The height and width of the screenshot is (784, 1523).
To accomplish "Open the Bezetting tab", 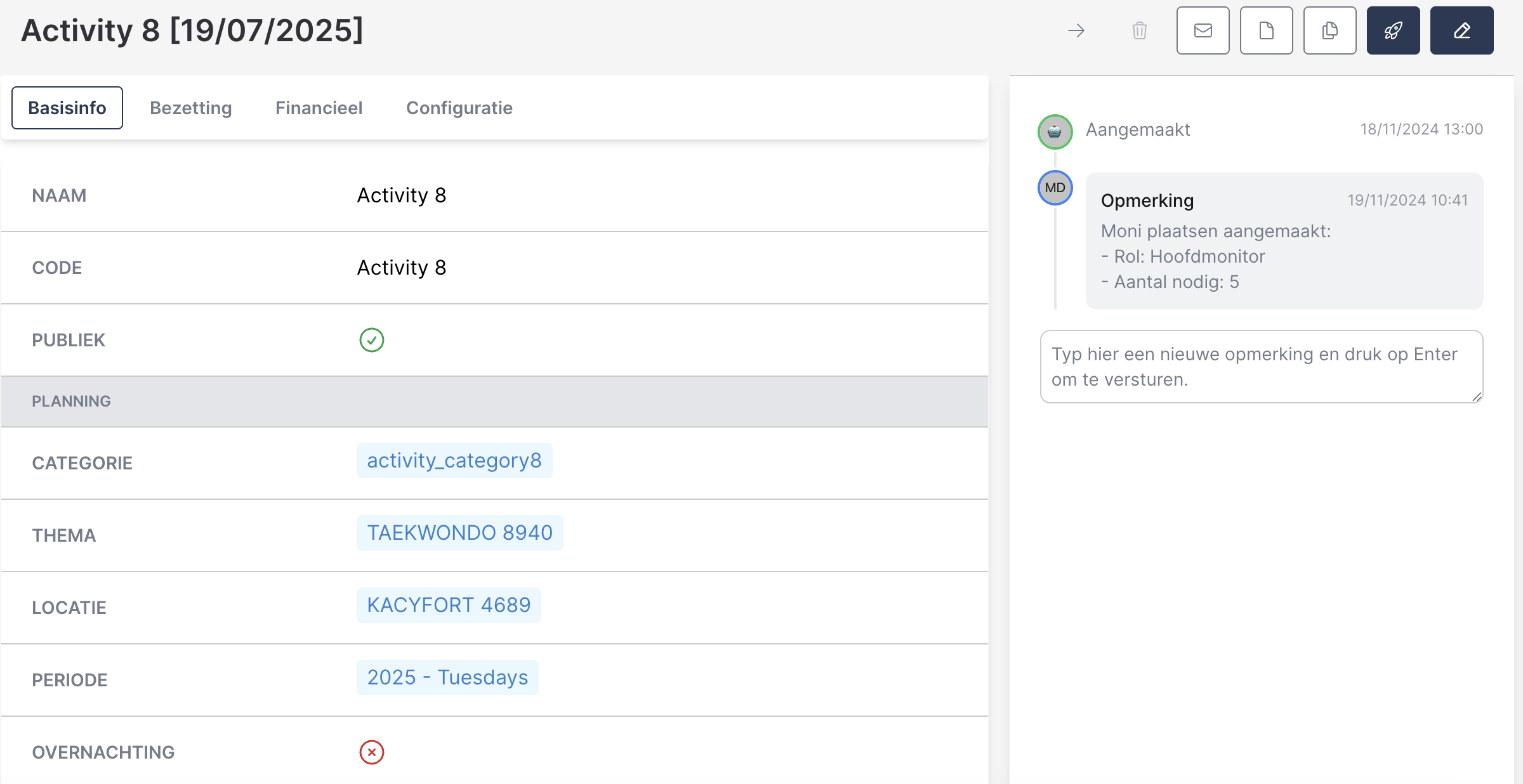I will (x=190, y=108).
